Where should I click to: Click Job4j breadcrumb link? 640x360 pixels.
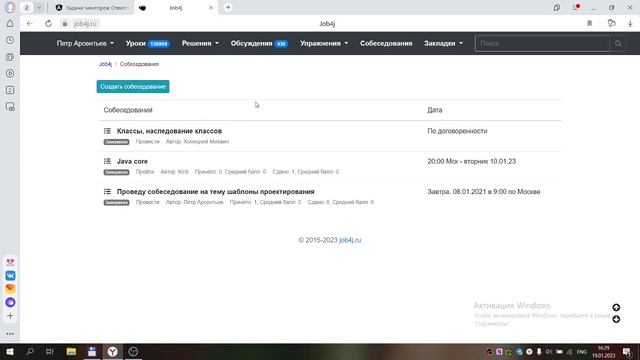click(x=105, y=64)
